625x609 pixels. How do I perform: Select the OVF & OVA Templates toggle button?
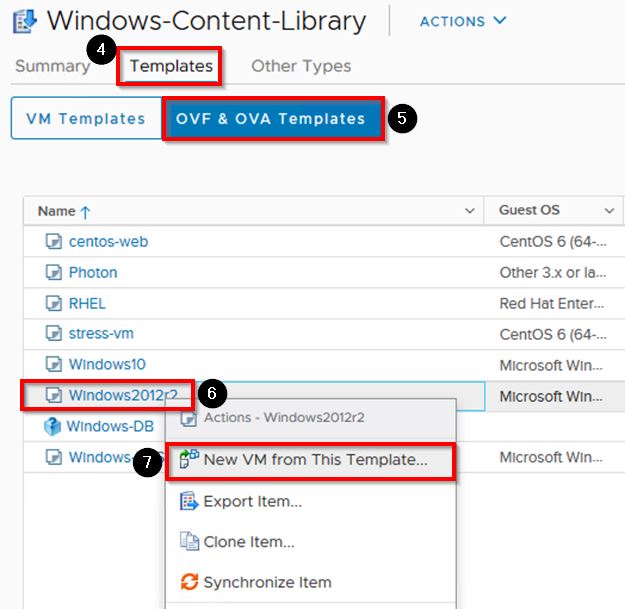point(271,118)
